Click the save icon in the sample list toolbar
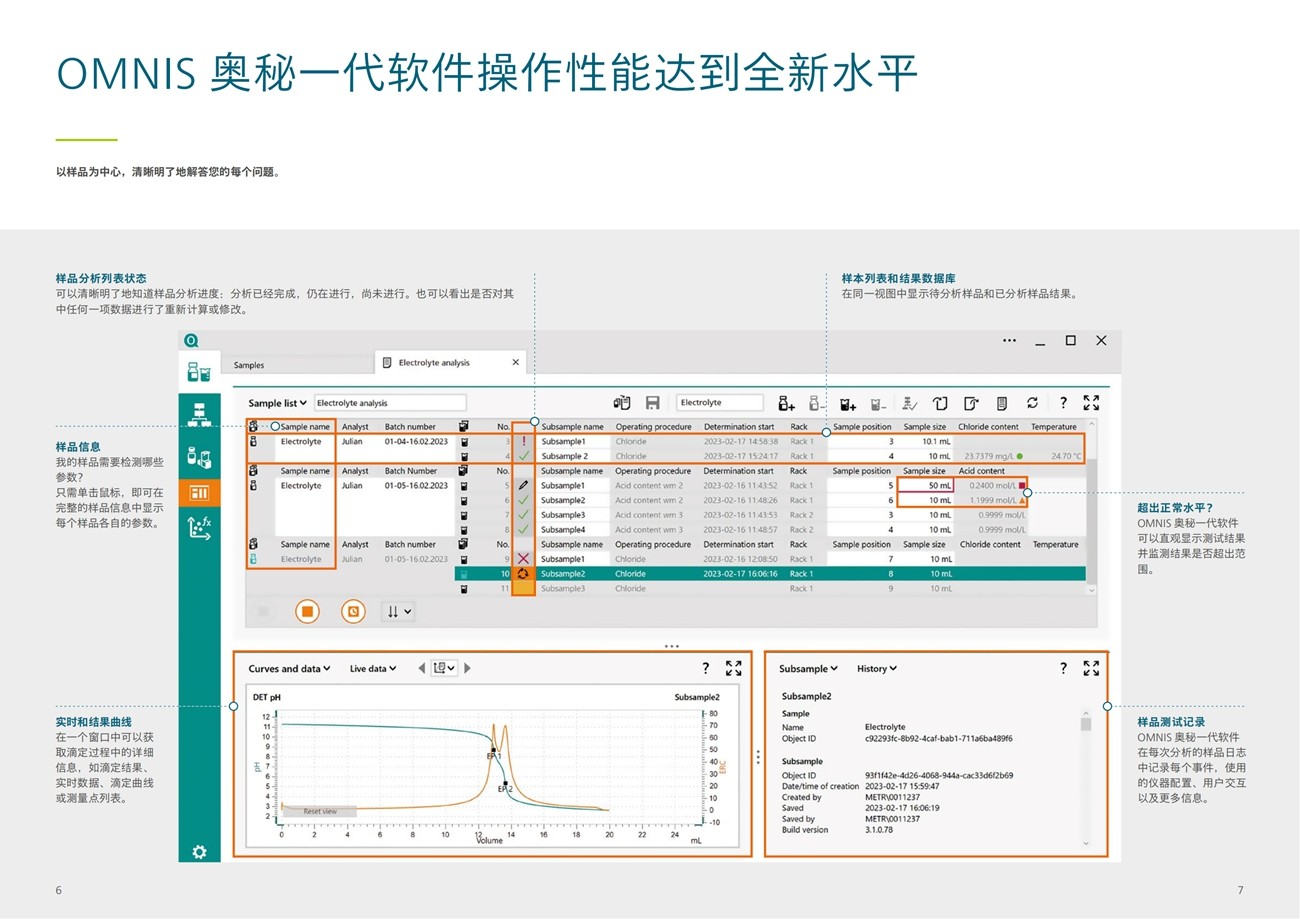1300x919 pixels. pyautogui.click(x=652, y=403)
